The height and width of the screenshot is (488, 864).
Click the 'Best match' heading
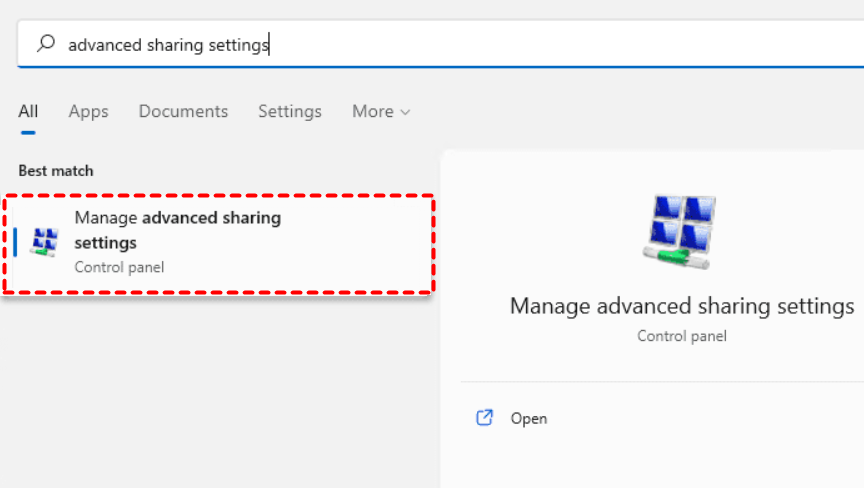56,171
